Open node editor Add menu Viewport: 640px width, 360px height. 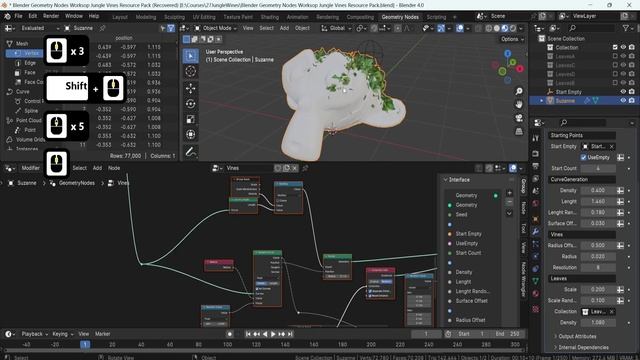(x=97, y=168)
